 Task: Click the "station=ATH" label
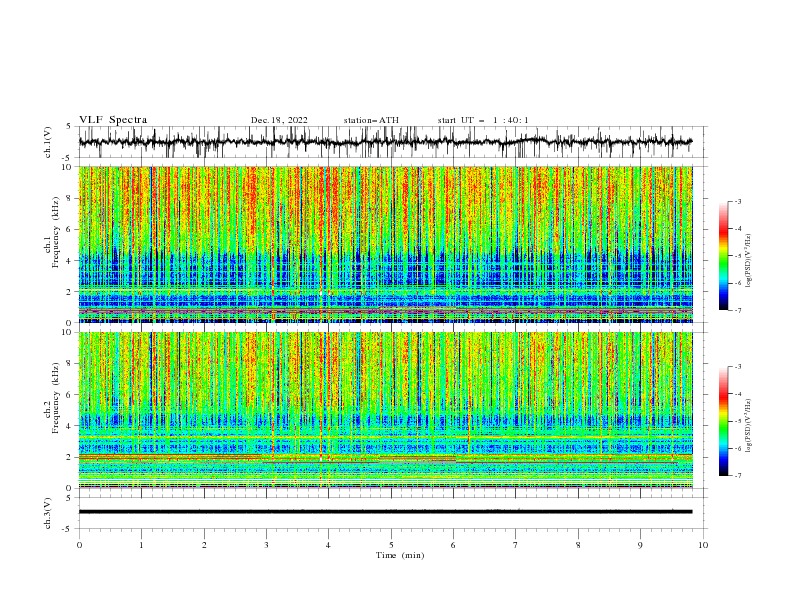pyautogui.click(x=371, y=120)
